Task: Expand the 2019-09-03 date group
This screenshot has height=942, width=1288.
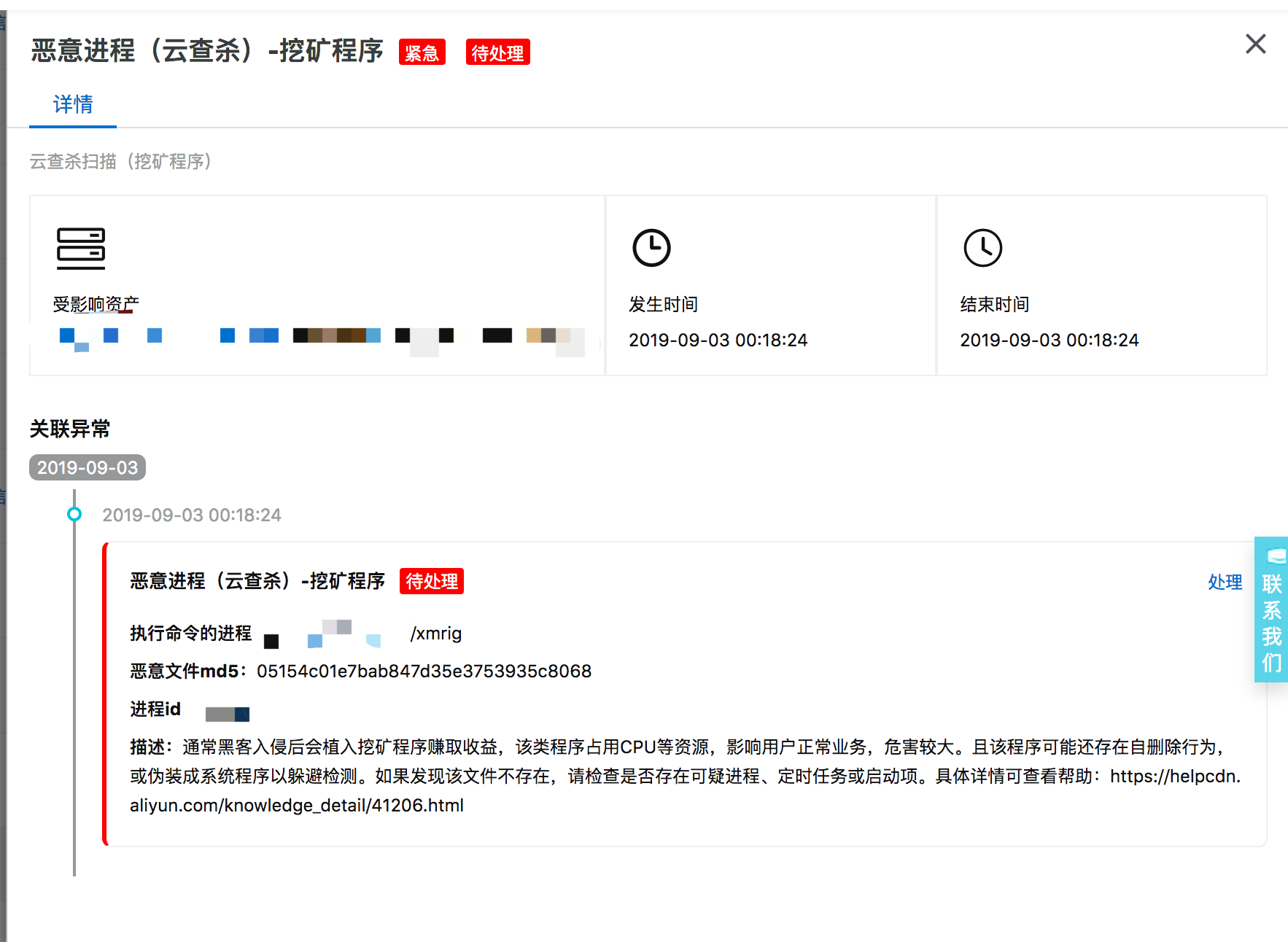Action: [x=87, y=467]
